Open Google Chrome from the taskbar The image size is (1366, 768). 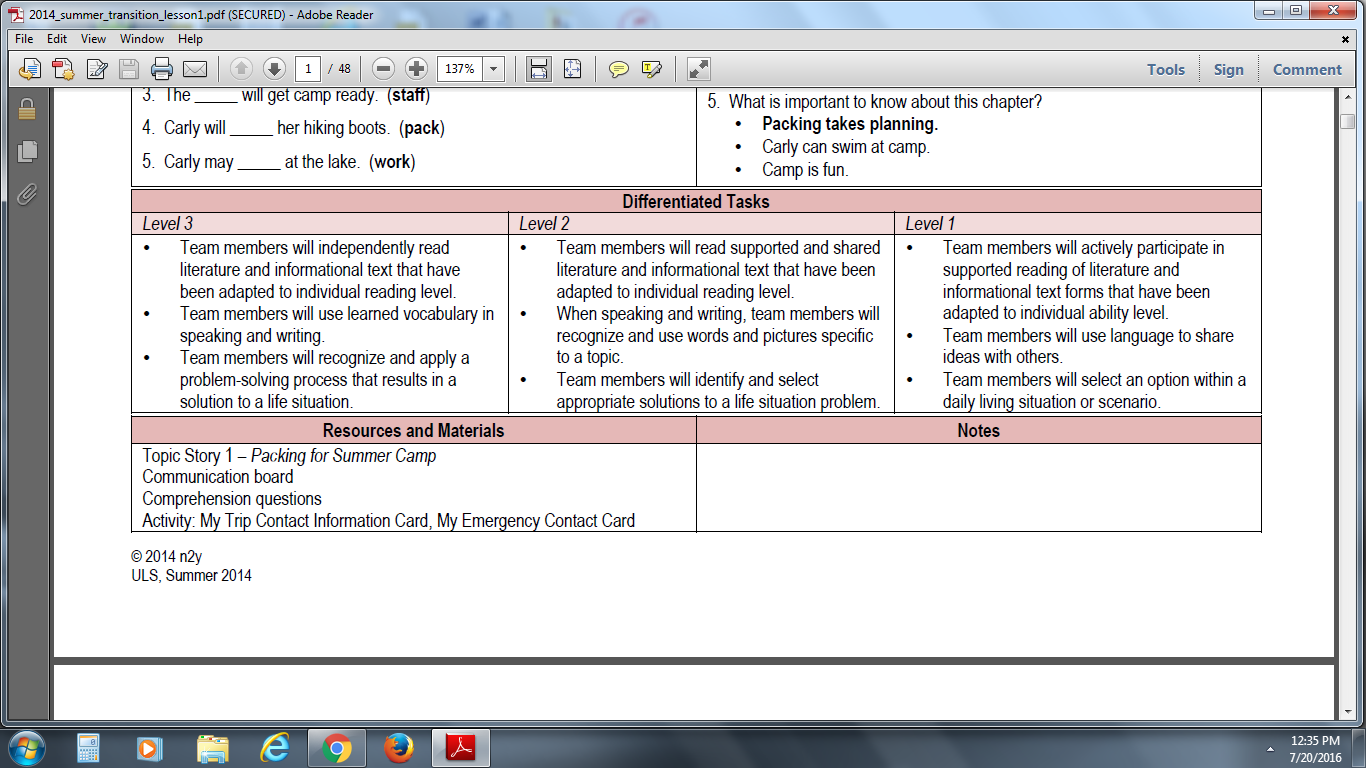point(336,748)
